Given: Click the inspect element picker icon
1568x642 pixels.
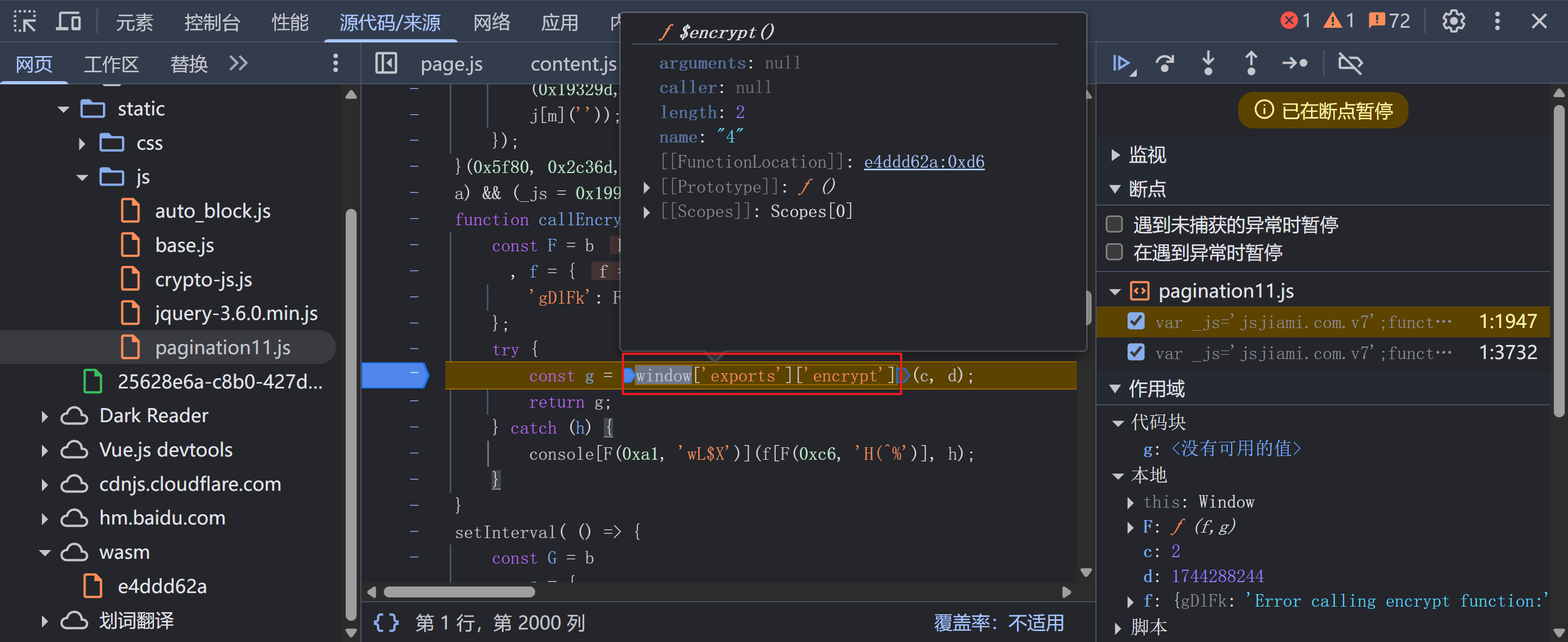Looking at the screenshot, I should (25, 22).
